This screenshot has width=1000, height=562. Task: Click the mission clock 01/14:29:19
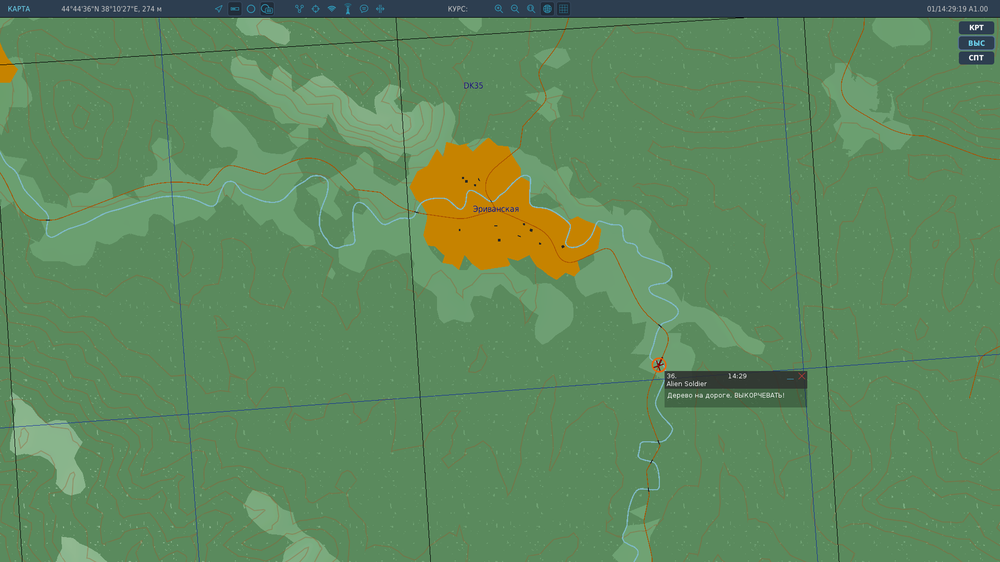coord(957,9)
